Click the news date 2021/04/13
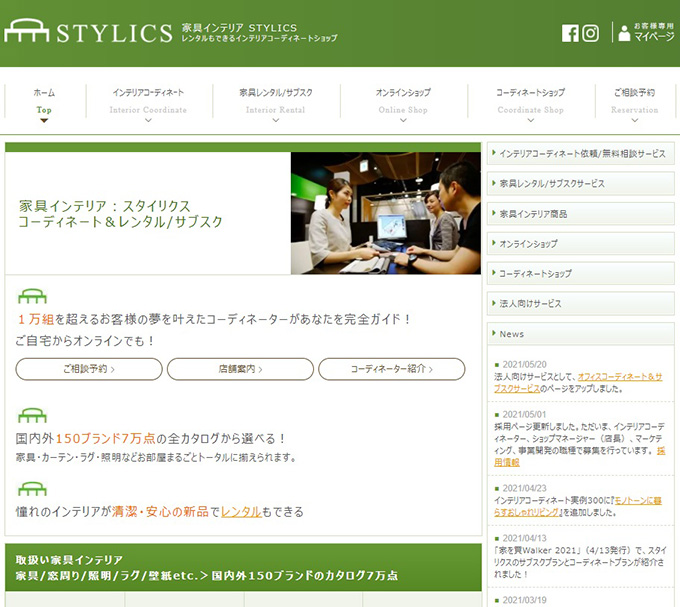The width and height of the screenshot is (680, 607). coord(524,538)
